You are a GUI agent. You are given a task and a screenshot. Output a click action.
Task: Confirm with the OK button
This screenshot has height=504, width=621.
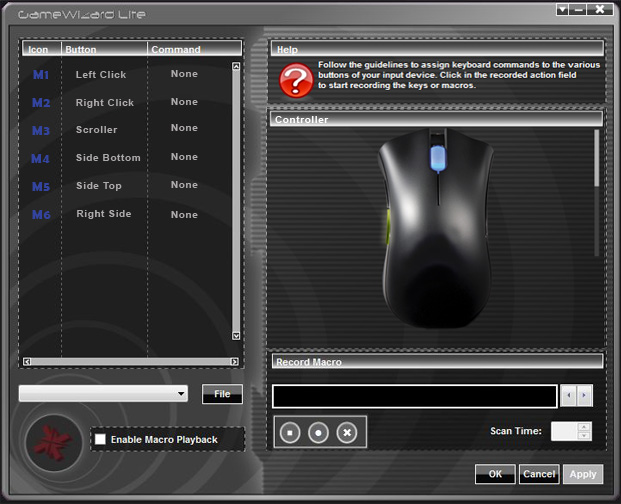pos(495,474)
